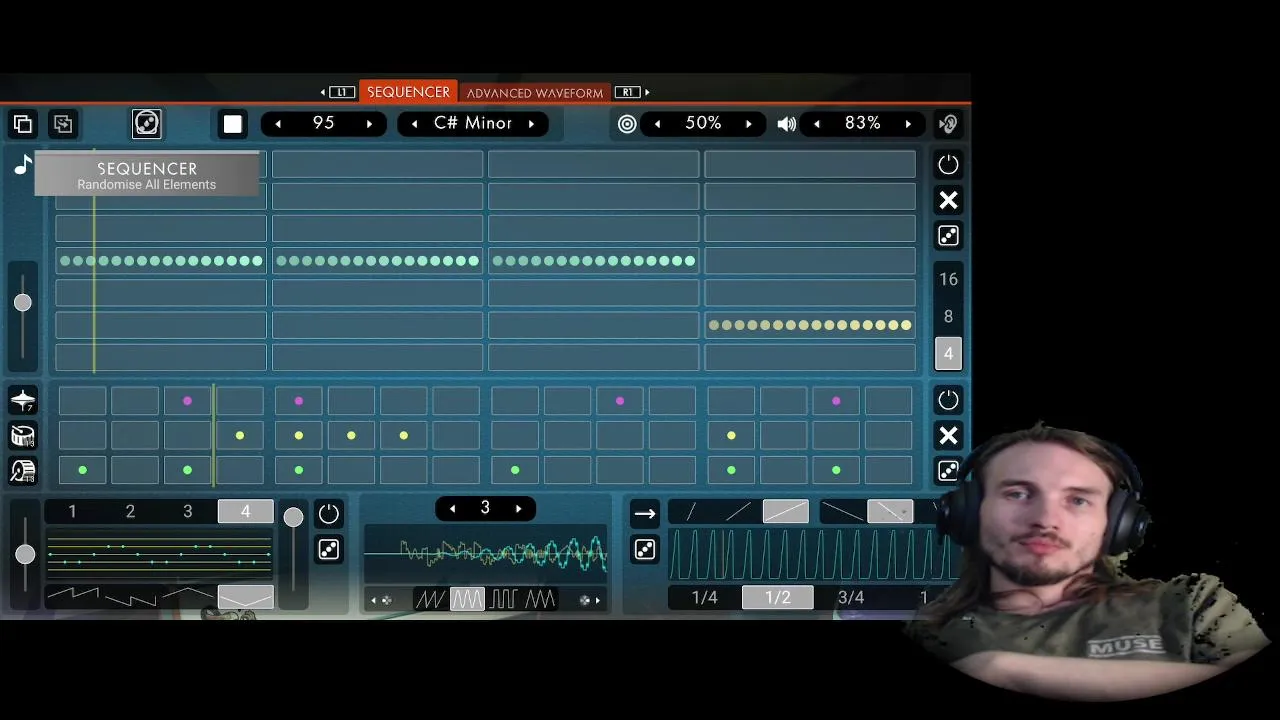The width and height of the screenshot is (1280, 720).
Task: Select the highlighted rising ramp envelope
Action: (786, 512)
